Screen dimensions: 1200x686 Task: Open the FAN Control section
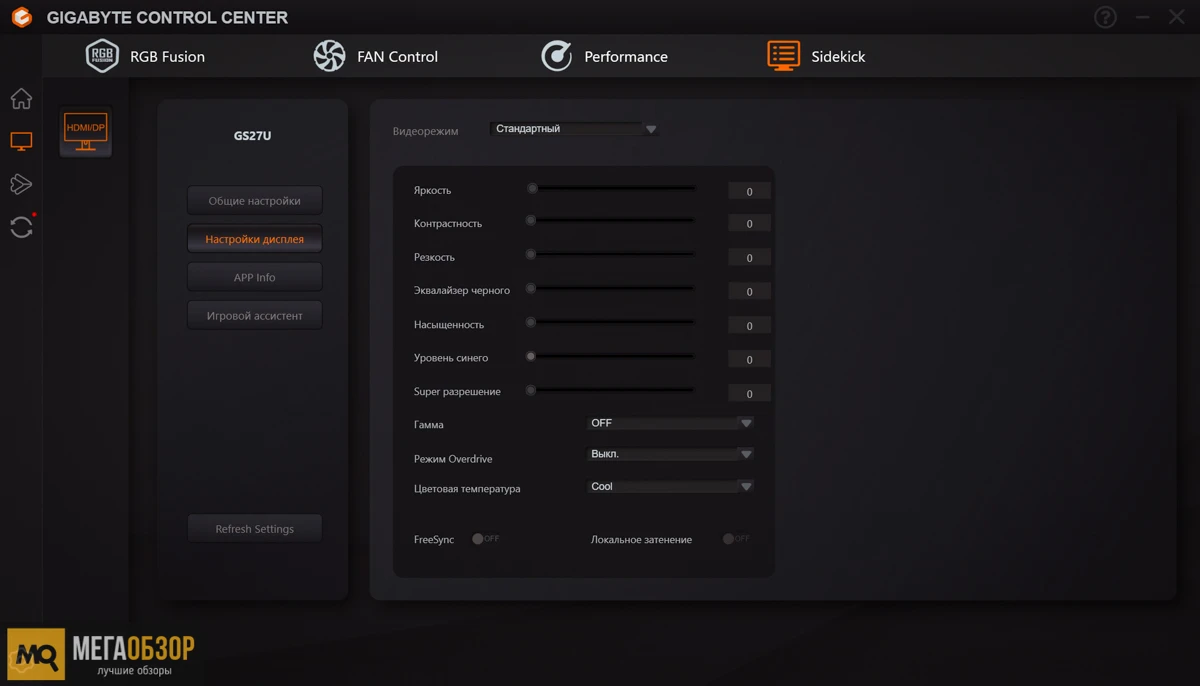click(375, 56)
